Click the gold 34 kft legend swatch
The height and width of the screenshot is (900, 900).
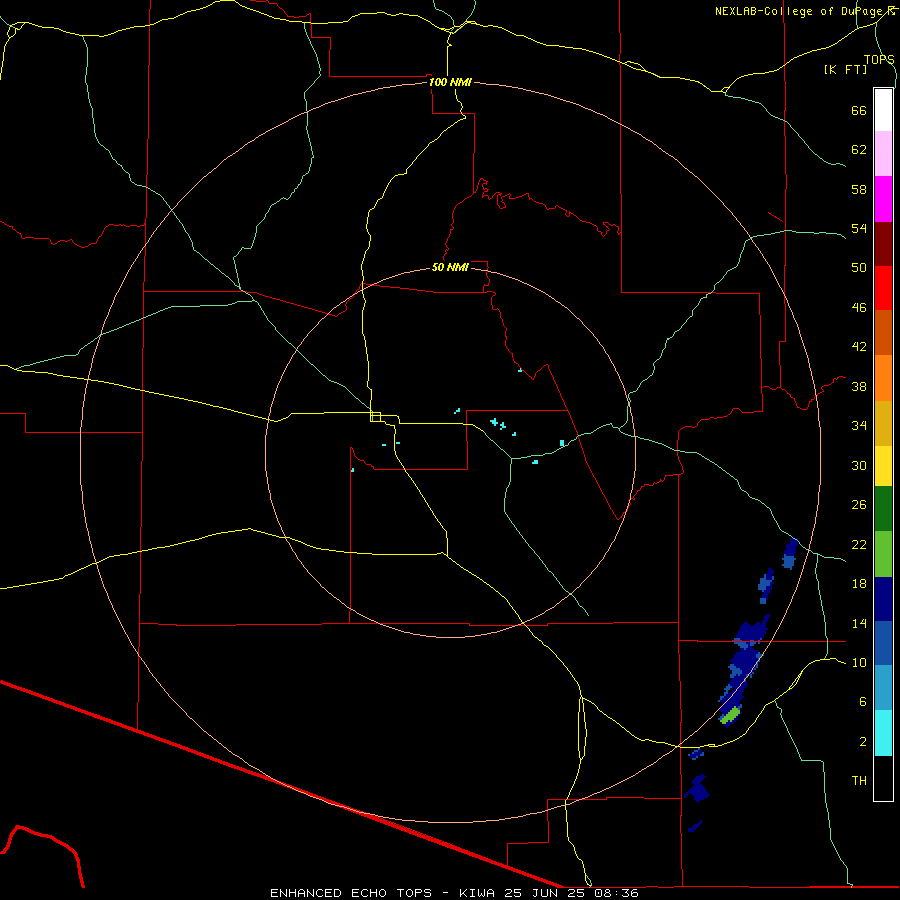point(883,422)
